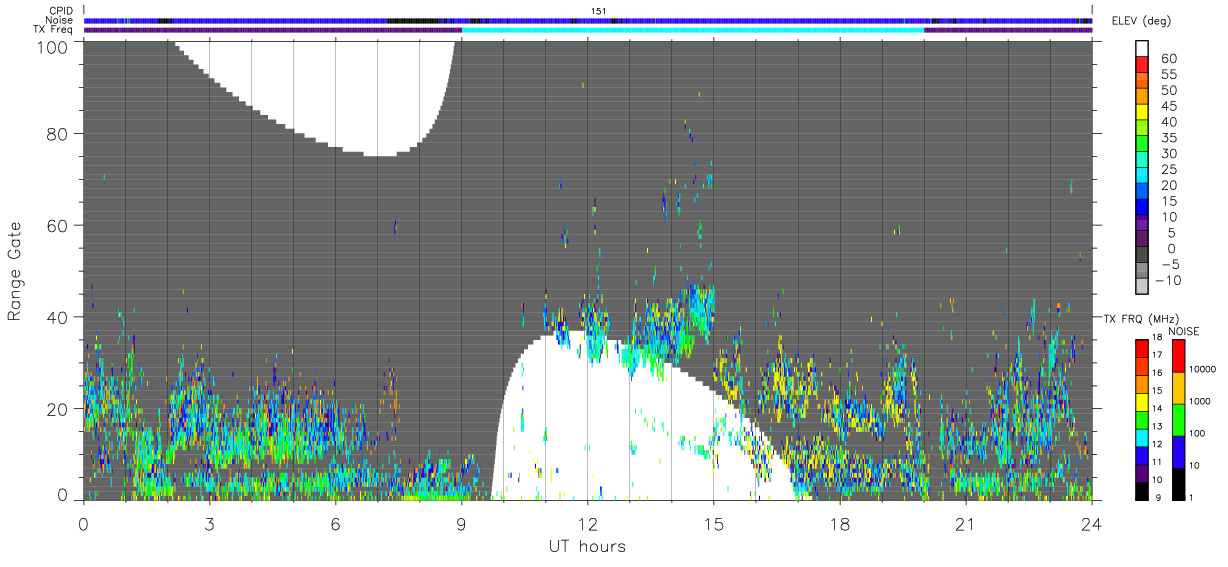
Task: Click the −10 label on the elevation colorbar
Action: (x=1167, y=280)
